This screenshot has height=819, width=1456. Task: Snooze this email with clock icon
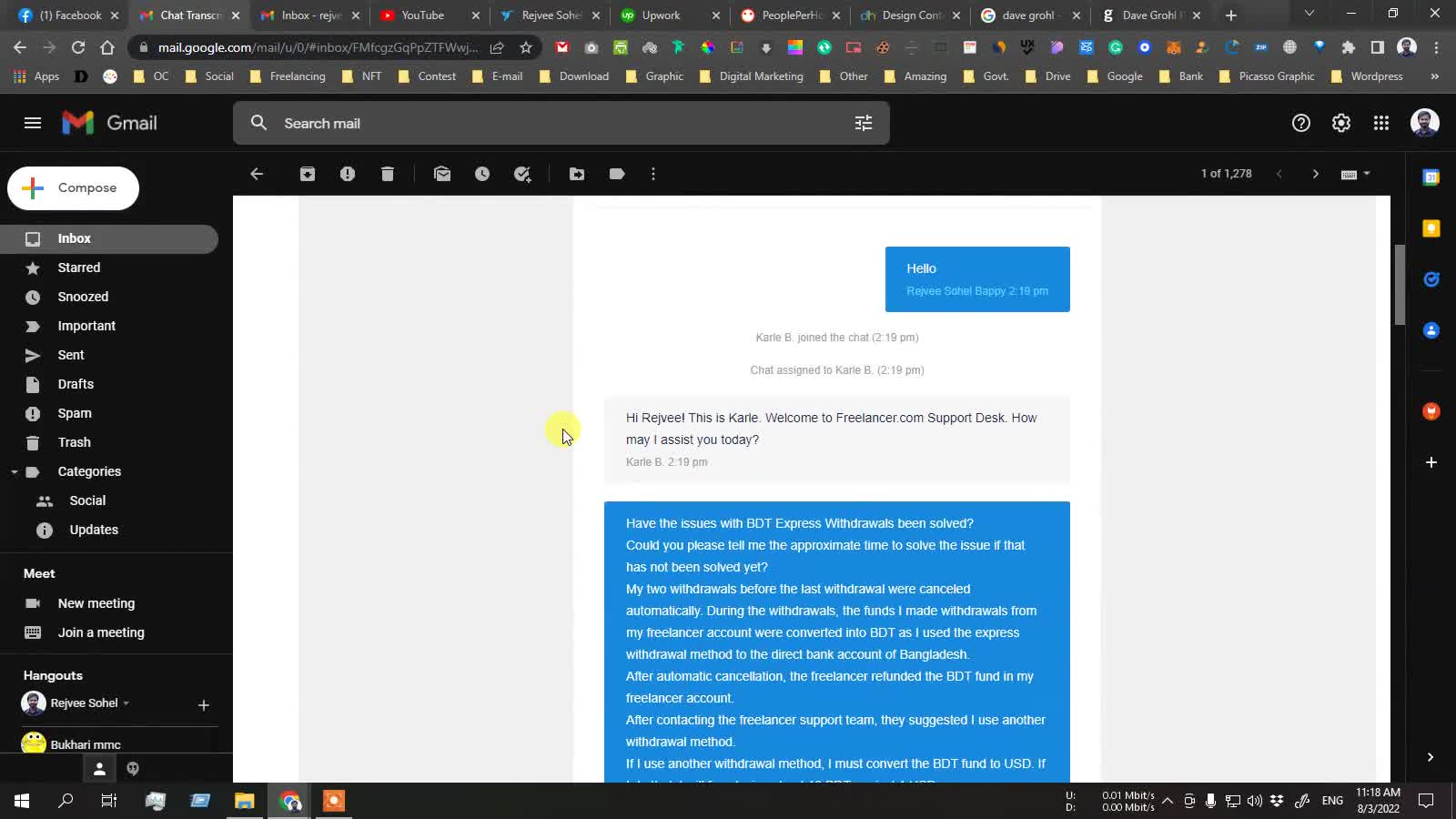point(482,174)
